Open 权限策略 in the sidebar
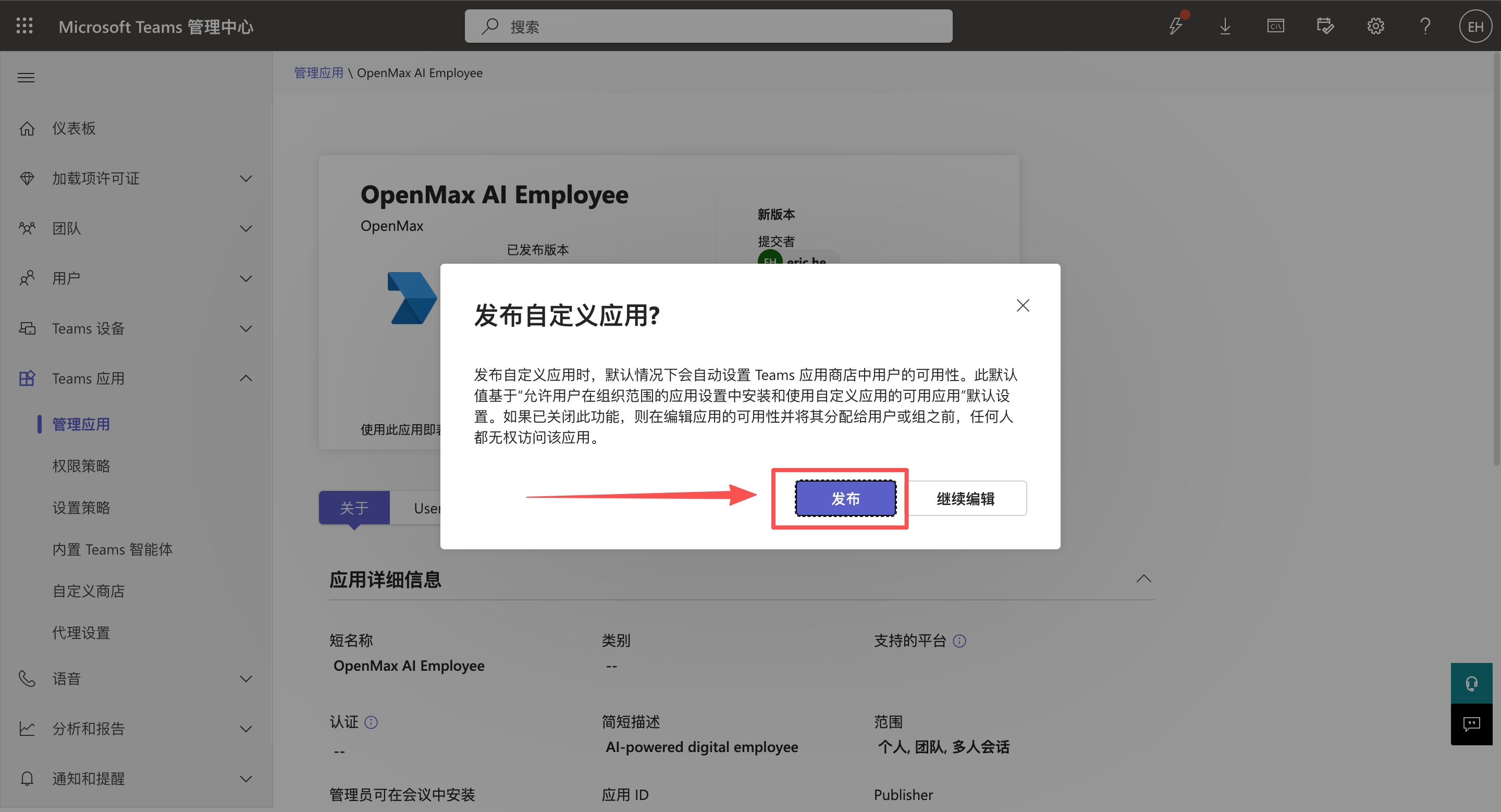Screen dimensions: 1501x812 tap(81, 466)
